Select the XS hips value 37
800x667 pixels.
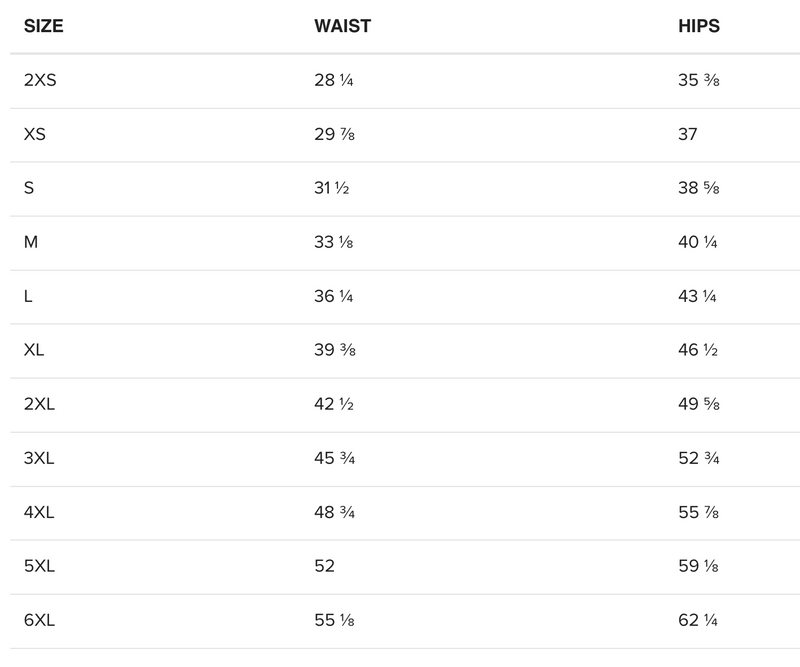click(x=687, y=135)
